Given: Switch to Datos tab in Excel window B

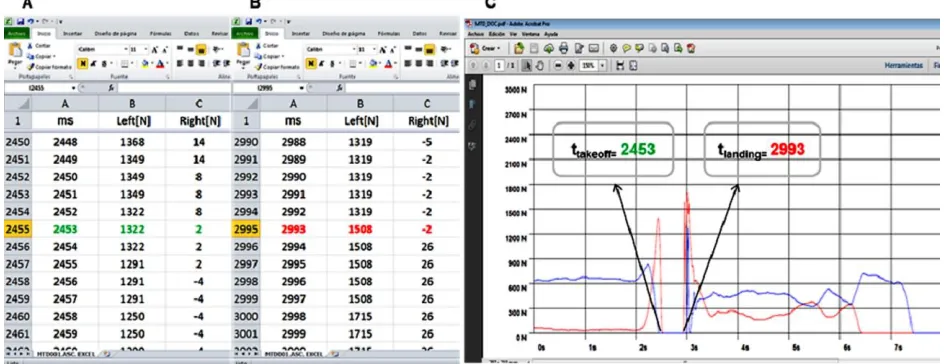Looking at the screenshot, I should 420,34.
